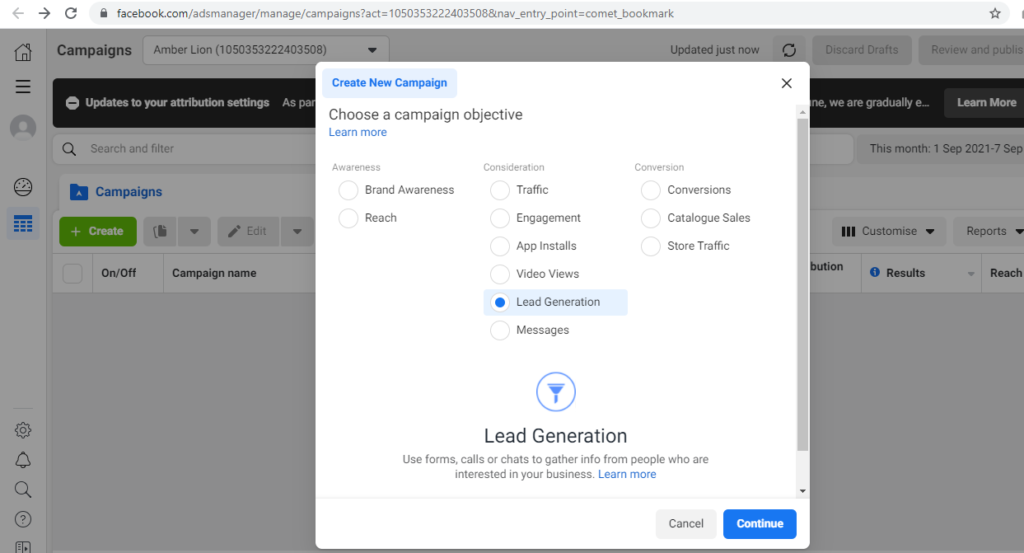Click the On/Off column header
Image resolution: width=1024 pixels, height=553 pixels.
[x=119, y=273]
